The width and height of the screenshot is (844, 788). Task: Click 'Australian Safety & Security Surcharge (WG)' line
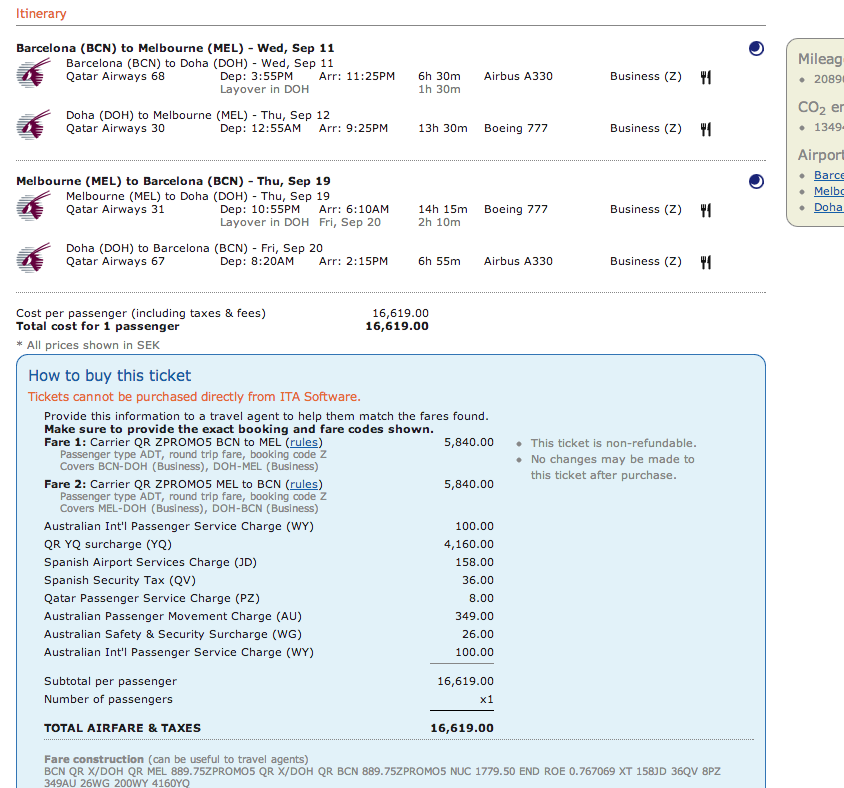(173, 634)
